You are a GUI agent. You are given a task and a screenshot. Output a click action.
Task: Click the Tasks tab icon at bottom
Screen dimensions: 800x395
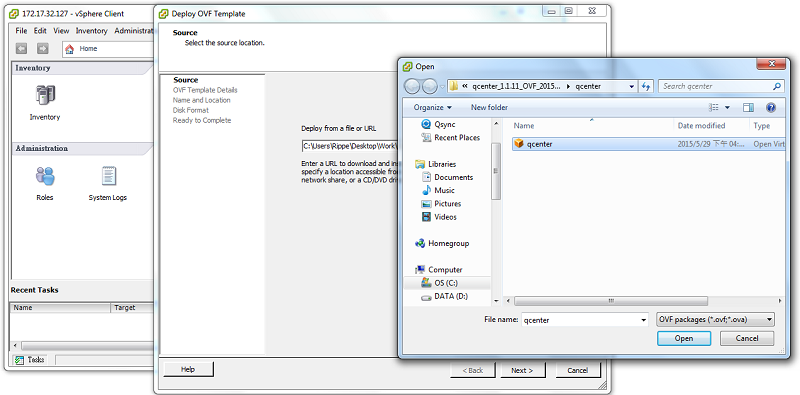coord(19,360)
